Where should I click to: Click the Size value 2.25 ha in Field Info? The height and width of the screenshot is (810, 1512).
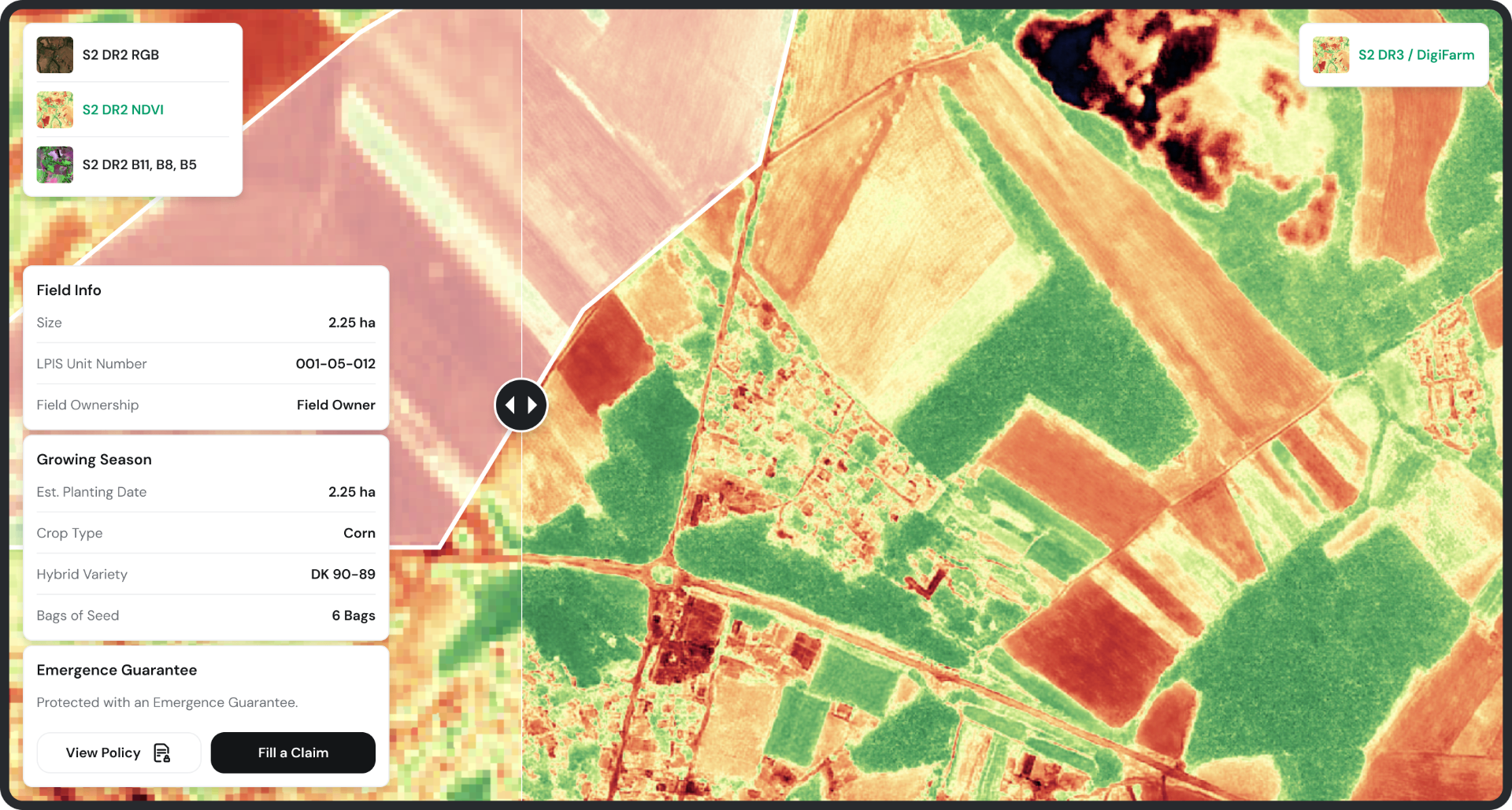[352, 323]
